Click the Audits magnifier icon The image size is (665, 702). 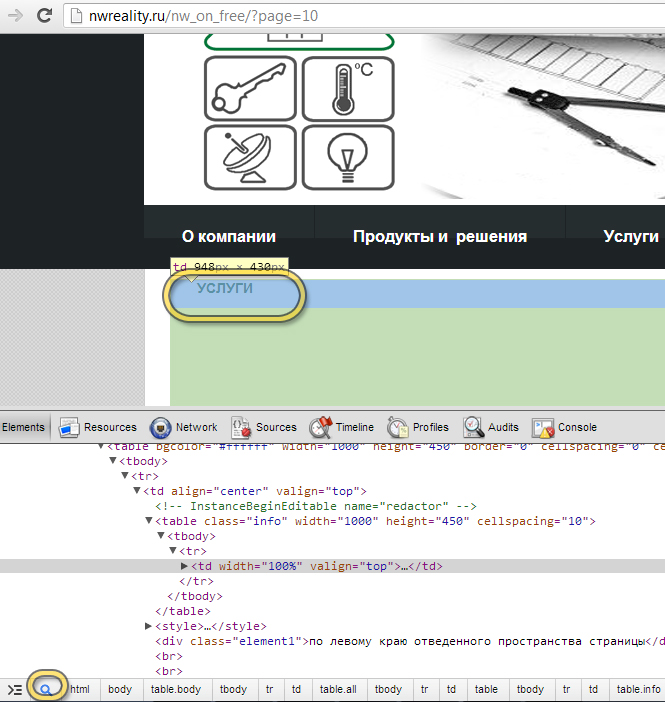point(473,427)
